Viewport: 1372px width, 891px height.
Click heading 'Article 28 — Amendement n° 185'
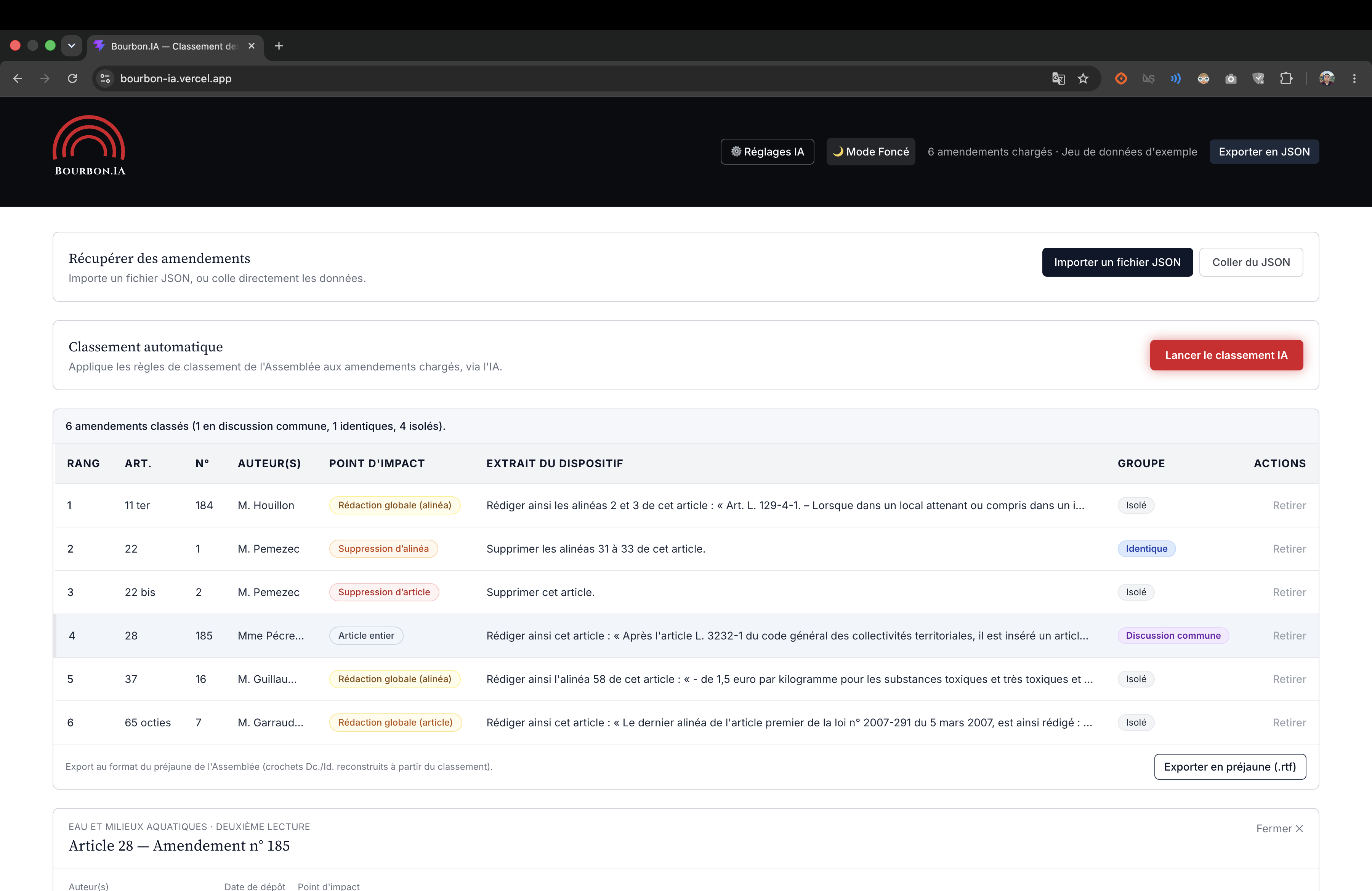(179, 846)
